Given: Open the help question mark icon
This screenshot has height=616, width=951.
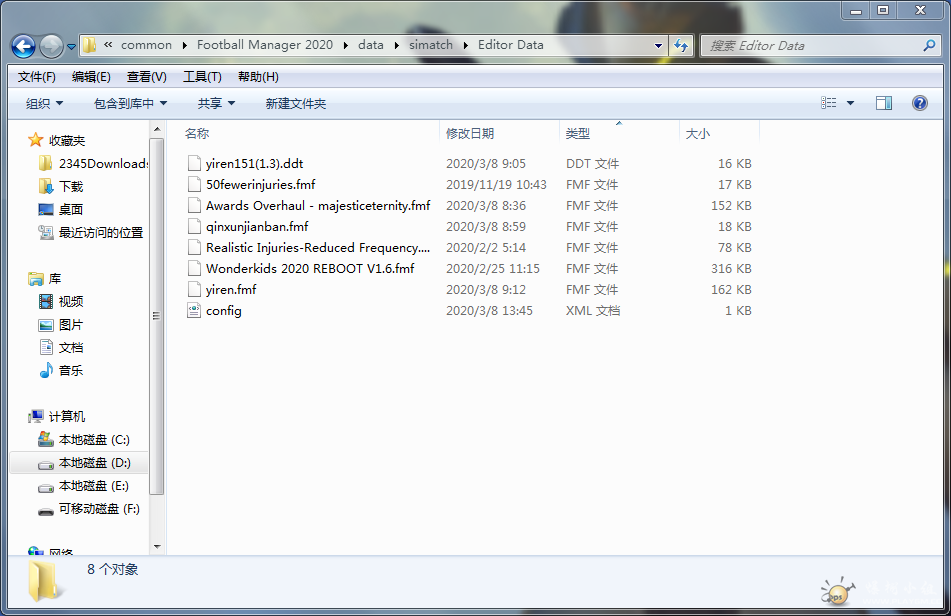Looking at the screenshot, I should pos(919,103).
